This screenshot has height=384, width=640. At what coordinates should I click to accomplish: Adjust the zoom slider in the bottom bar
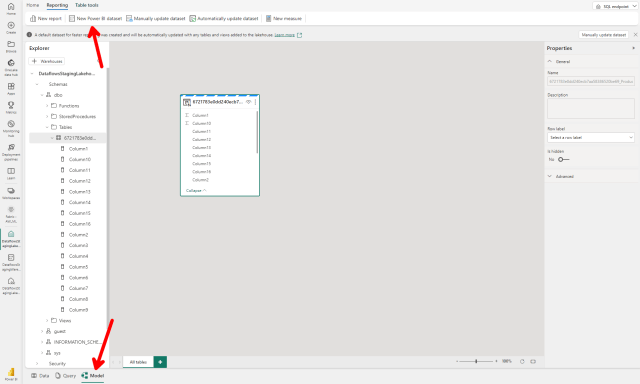(x=476, y=362)
